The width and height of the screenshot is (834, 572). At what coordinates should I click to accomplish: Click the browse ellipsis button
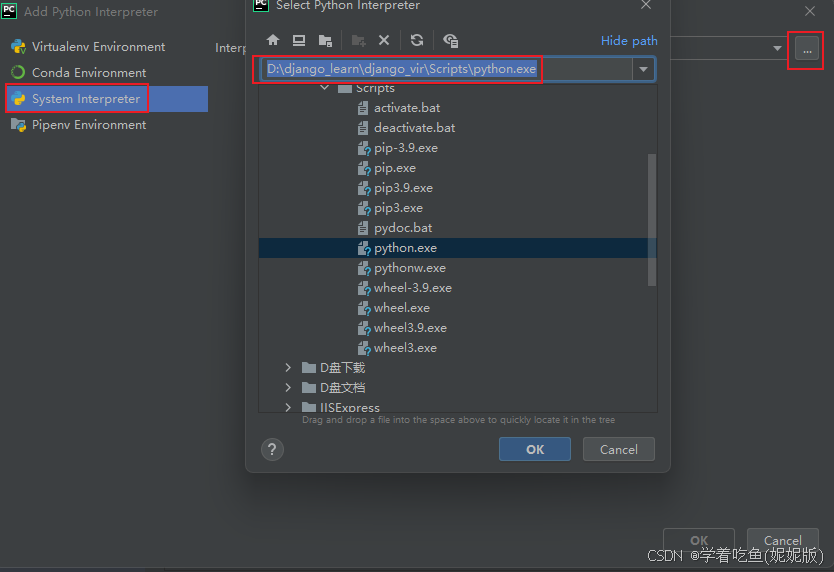click(x=807, y=50)
